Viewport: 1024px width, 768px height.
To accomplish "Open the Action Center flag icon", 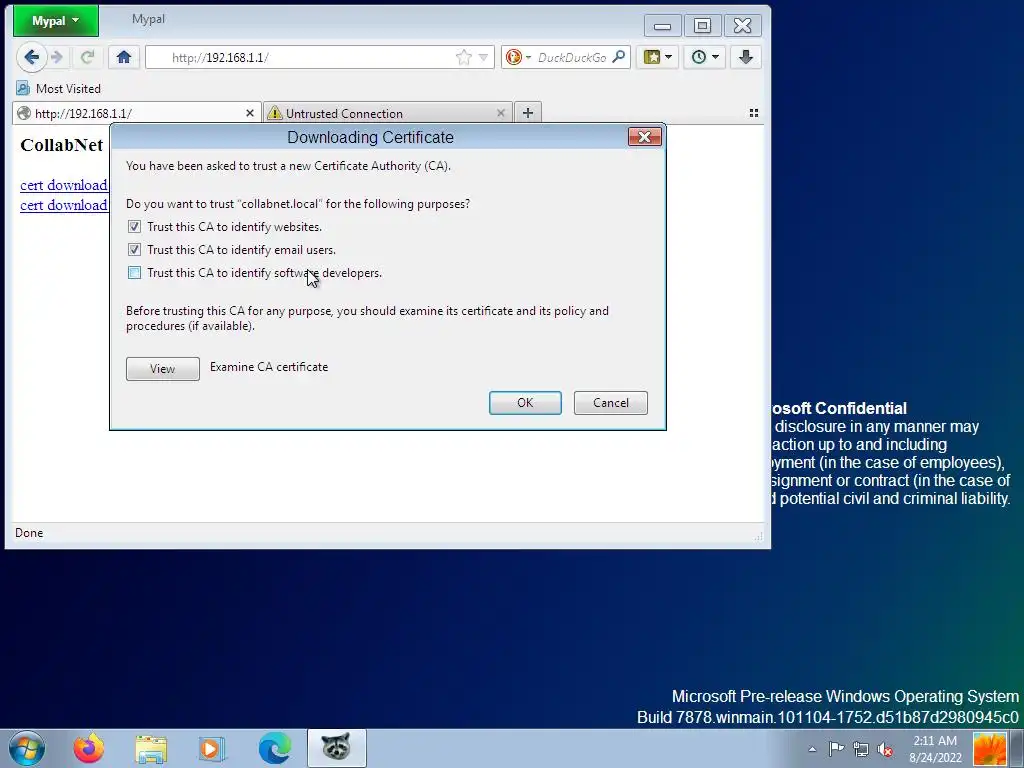I will pos(836,749).
